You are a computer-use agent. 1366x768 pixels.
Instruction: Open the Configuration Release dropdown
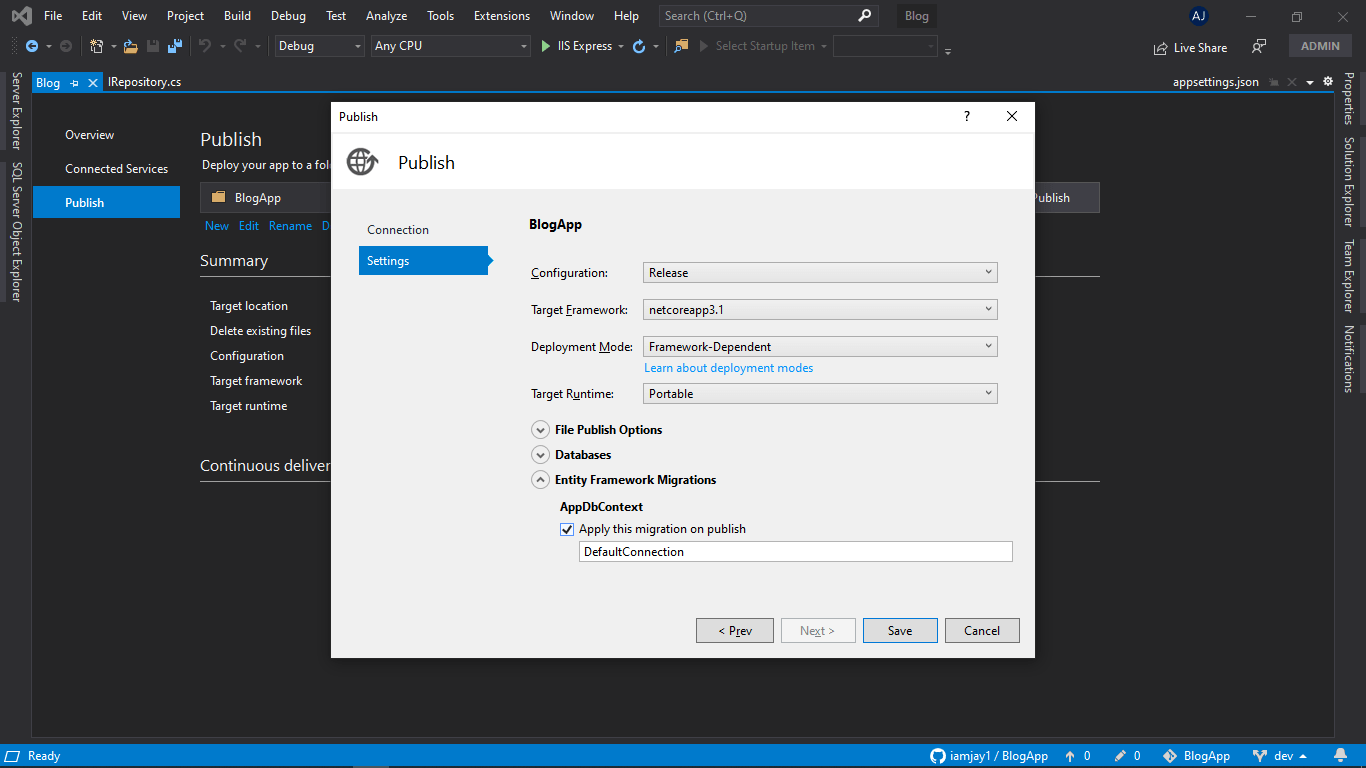pos(820,272)
